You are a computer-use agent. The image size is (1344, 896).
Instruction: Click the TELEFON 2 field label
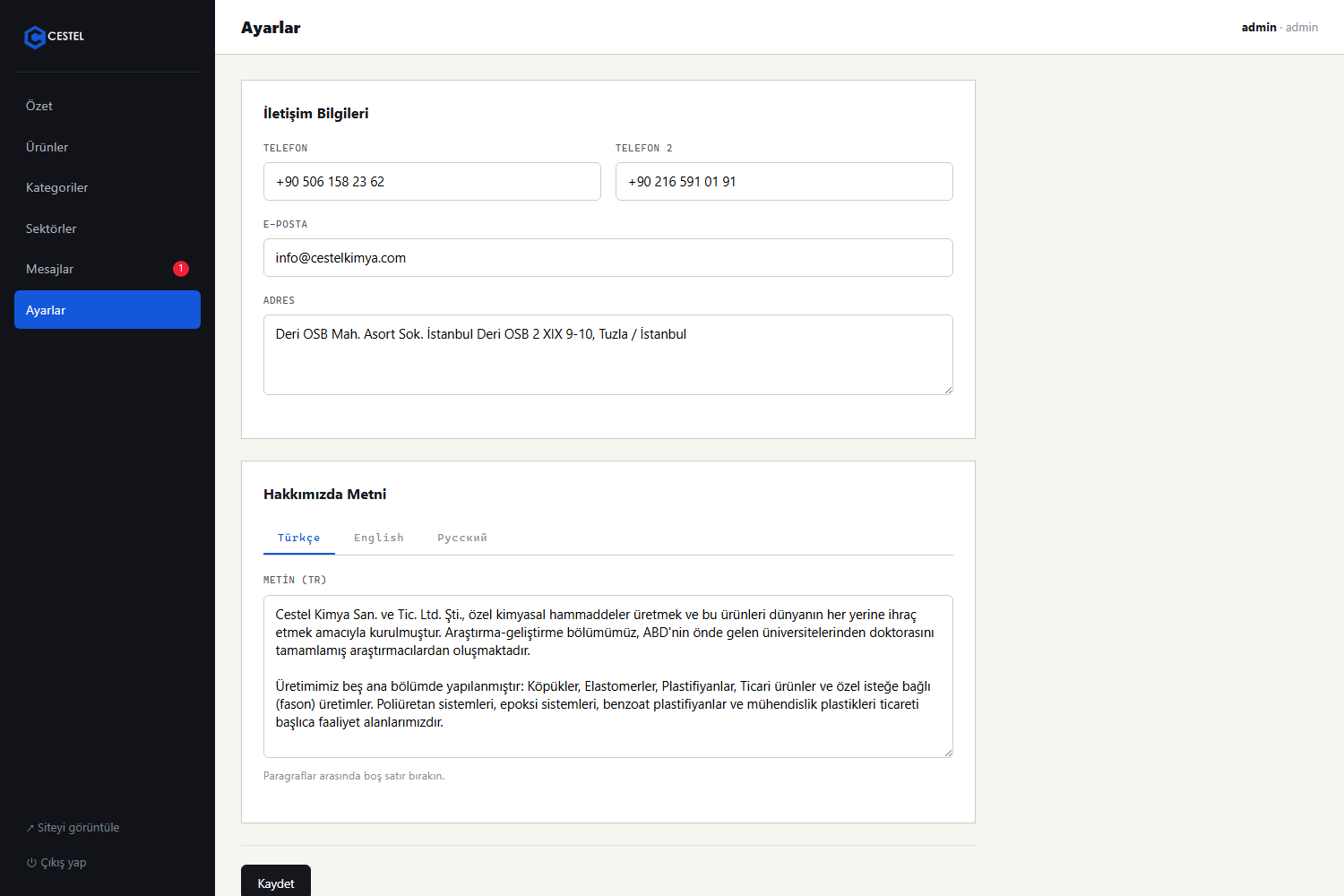click(644, 148)
